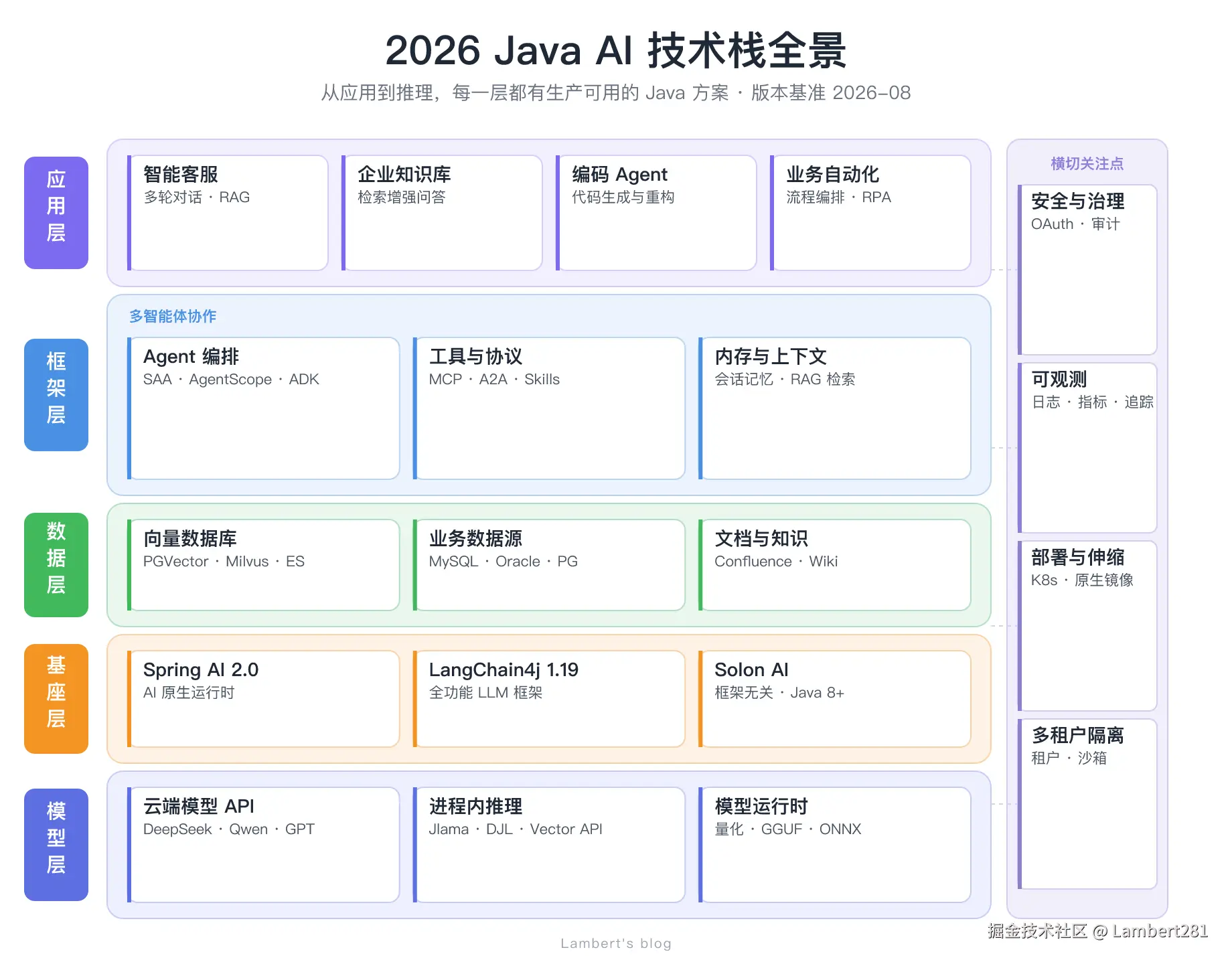The image size is (1232, 964).
Task: Select the 安全与治理 card
Action: (1087, 270)
